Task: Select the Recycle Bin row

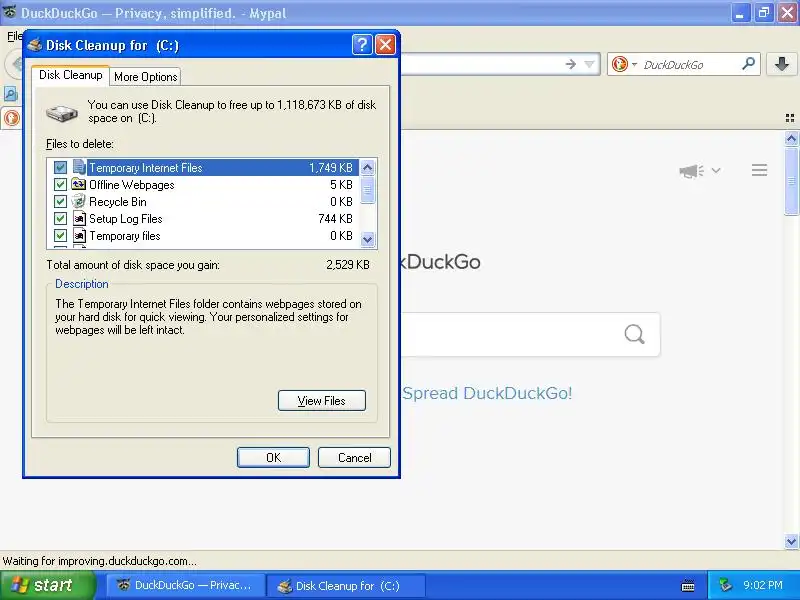Action: tap(203, 202)
